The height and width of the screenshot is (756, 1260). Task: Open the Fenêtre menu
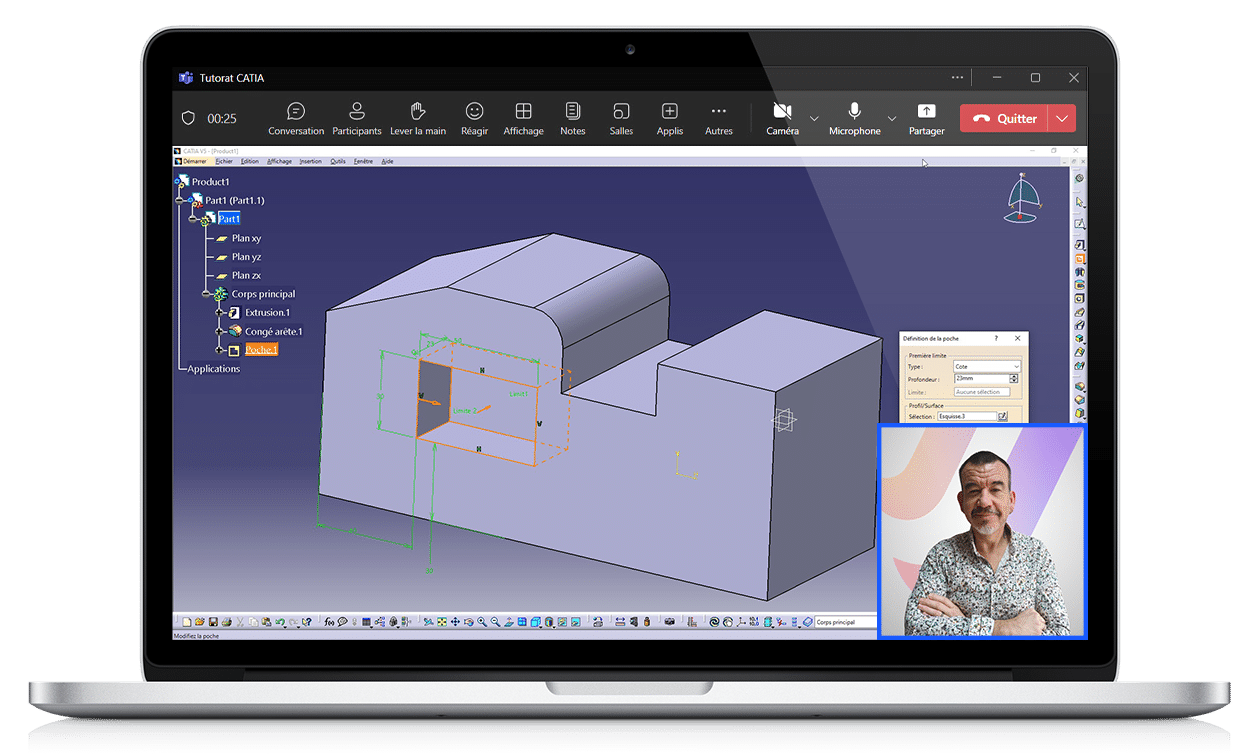point(364,161)
